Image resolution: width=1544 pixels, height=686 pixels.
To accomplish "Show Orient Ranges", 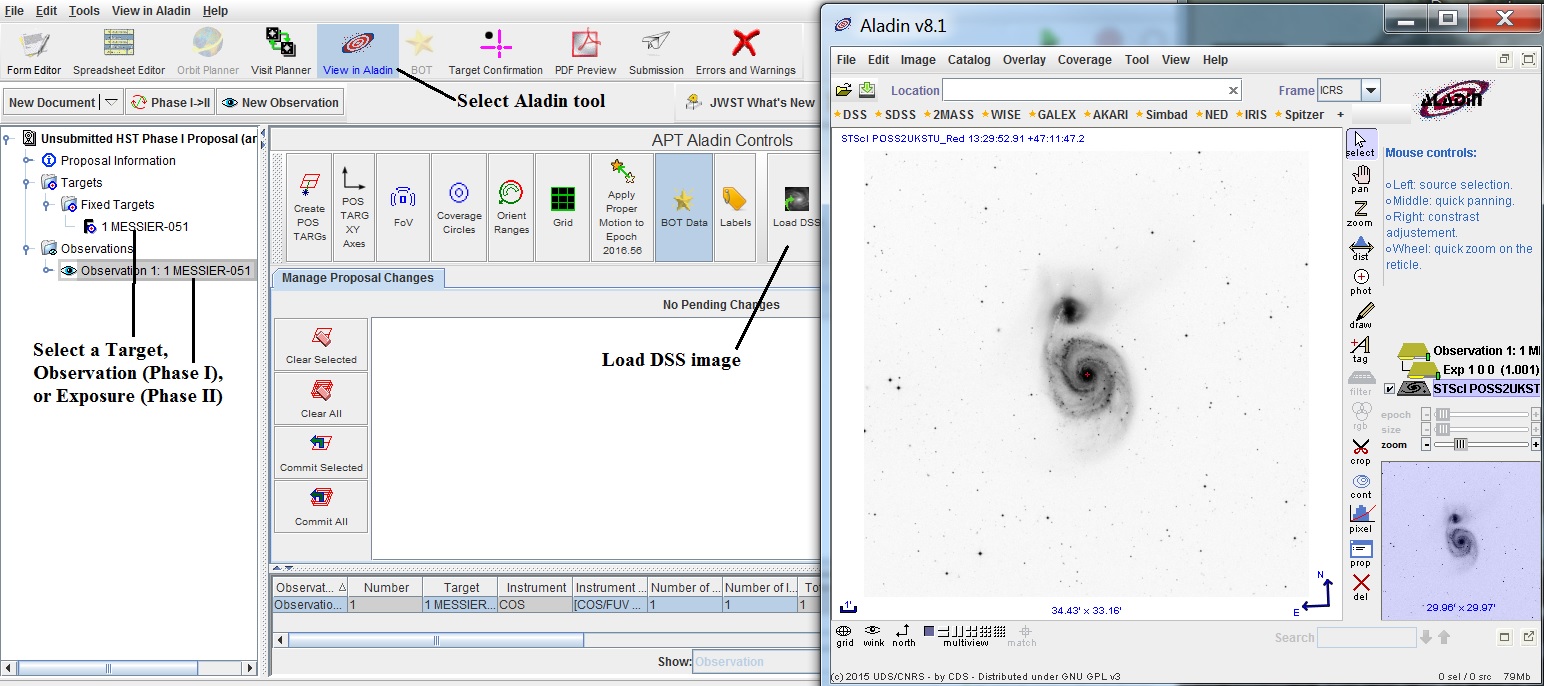I will click(x=511, y=207).
